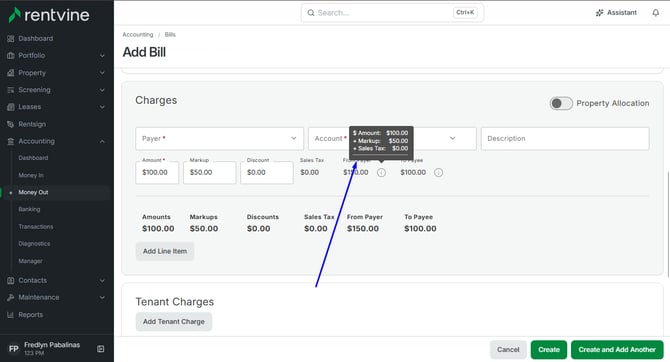Image resolution: width=670 pixels, height=362 pixels.
Task: Open Rentsign from the sidebar
Action: coord(32,124)
